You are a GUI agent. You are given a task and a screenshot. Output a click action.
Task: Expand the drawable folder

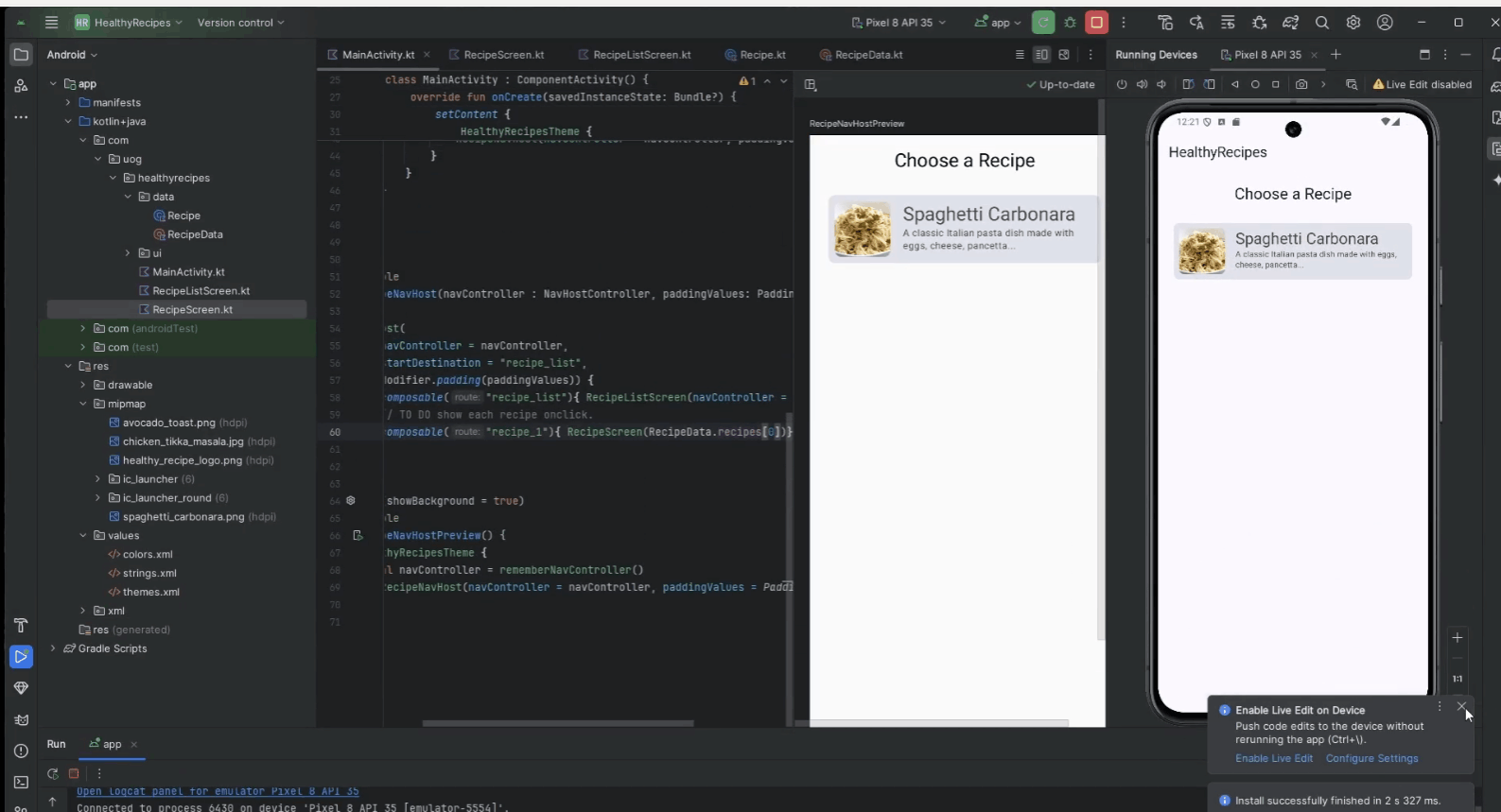(x=83, y=385)
